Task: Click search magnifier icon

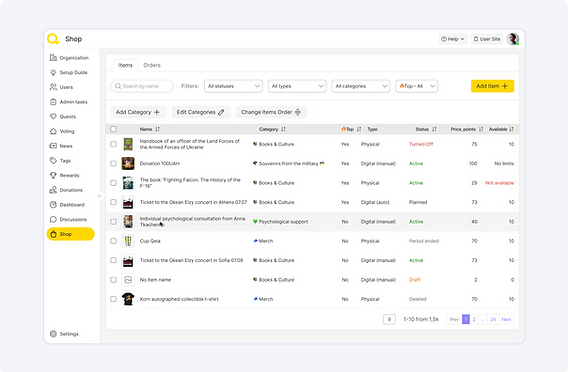Action: tap(118, 86)
